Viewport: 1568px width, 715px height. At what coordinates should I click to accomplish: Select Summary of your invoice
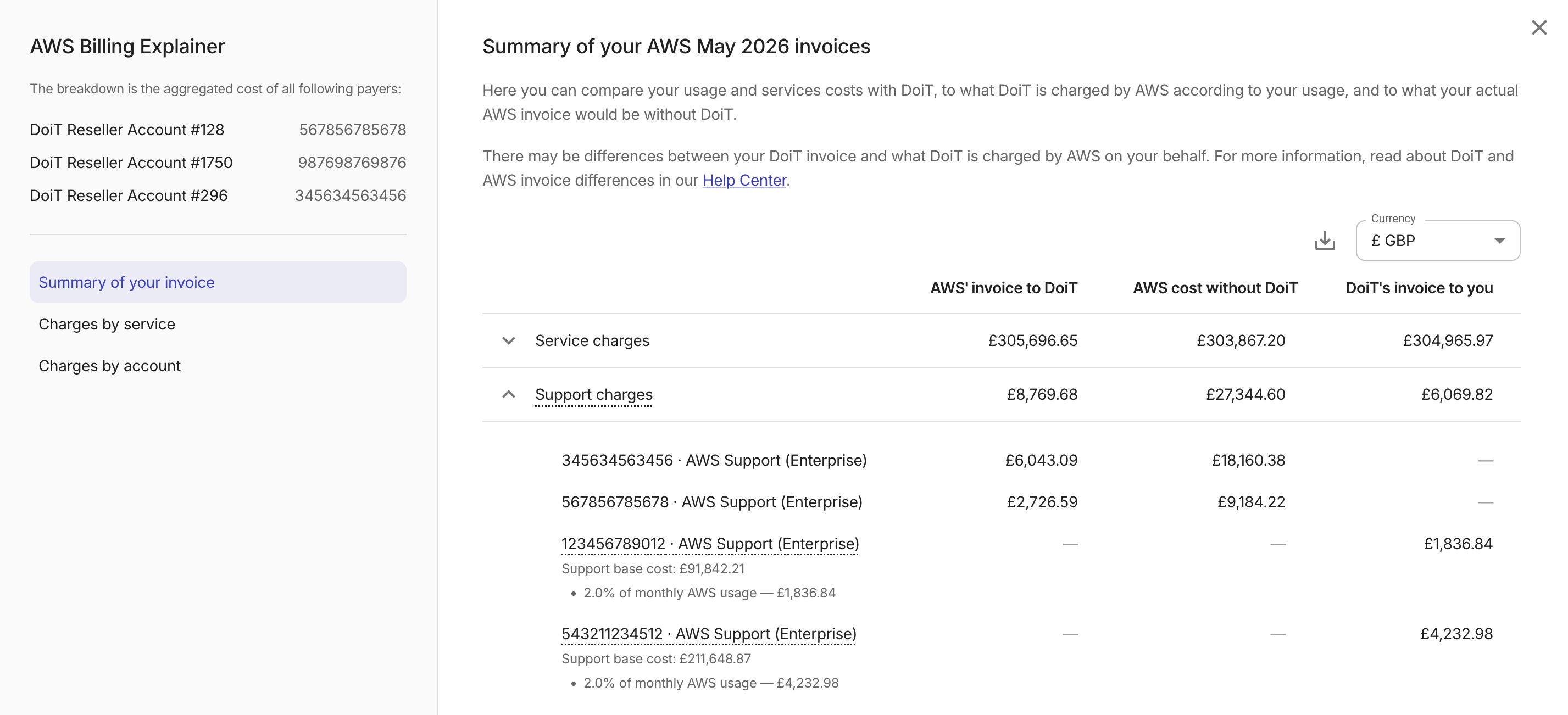218,282
